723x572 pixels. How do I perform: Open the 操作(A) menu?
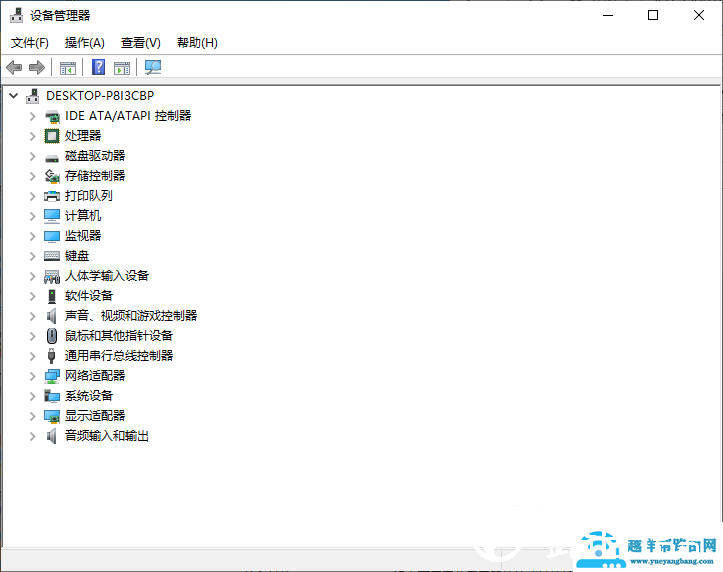pos(84,43)
